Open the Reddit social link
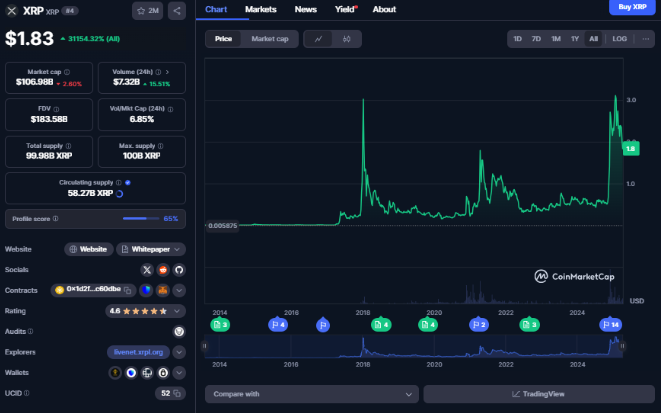This screenshot has width=665, height=413. pyautogui.click(x=162, y=270)
